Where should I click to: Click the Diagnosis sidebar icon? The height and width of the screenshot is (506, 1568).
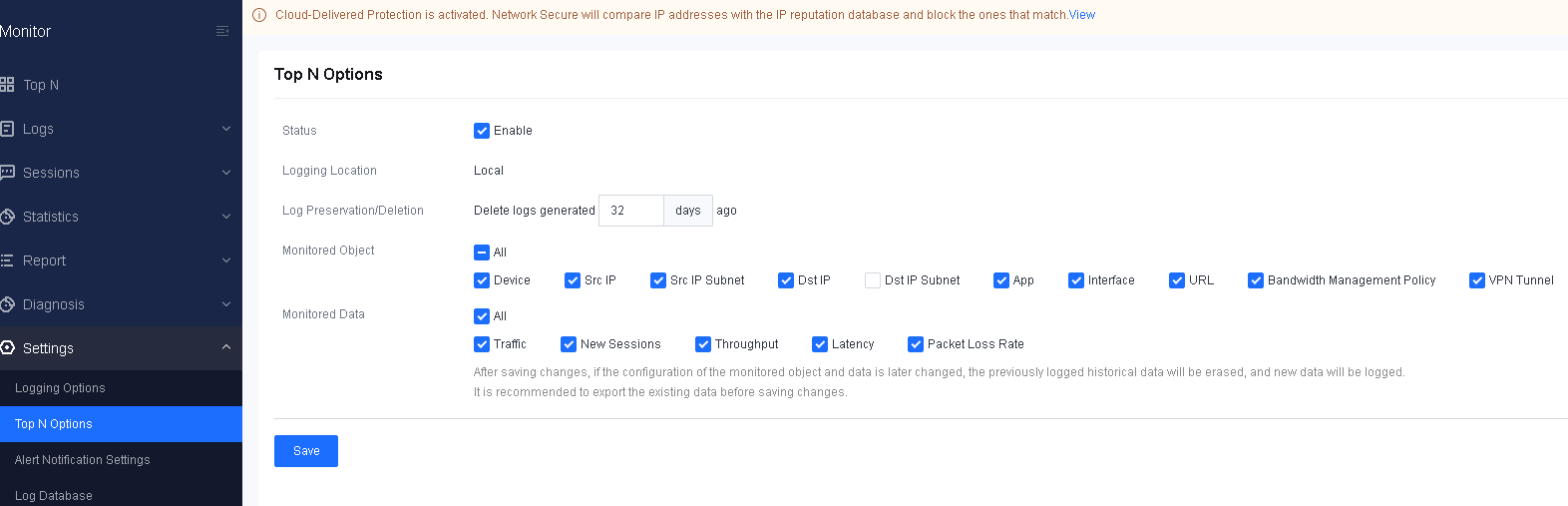[x=7, y=304]
